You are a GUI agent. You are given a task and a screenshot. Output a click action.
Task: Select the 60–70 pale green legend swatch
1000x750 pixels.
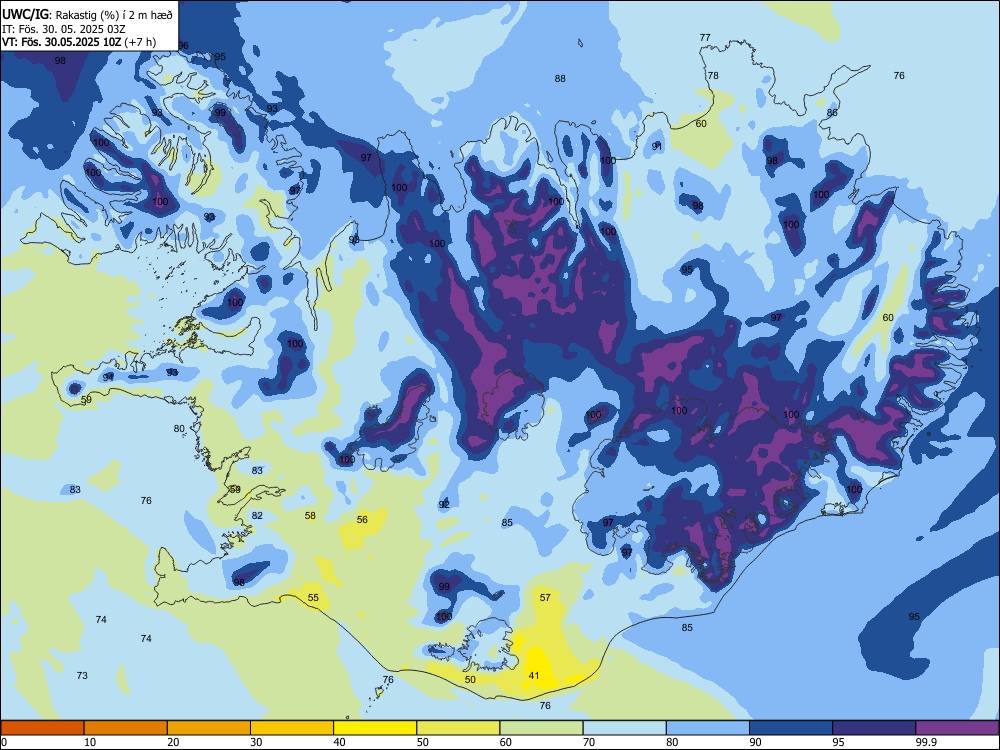pyautogui.click(x=541, y=728)
